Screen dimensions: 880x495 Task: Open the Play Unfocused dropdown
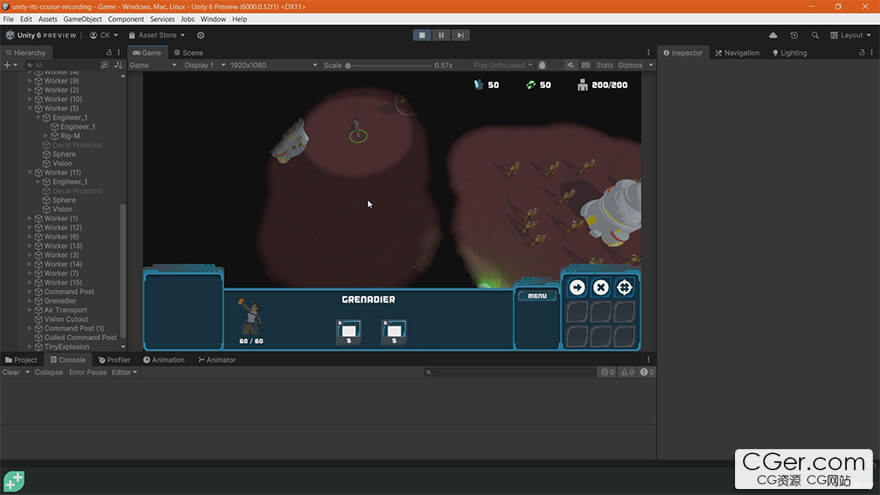502,65
